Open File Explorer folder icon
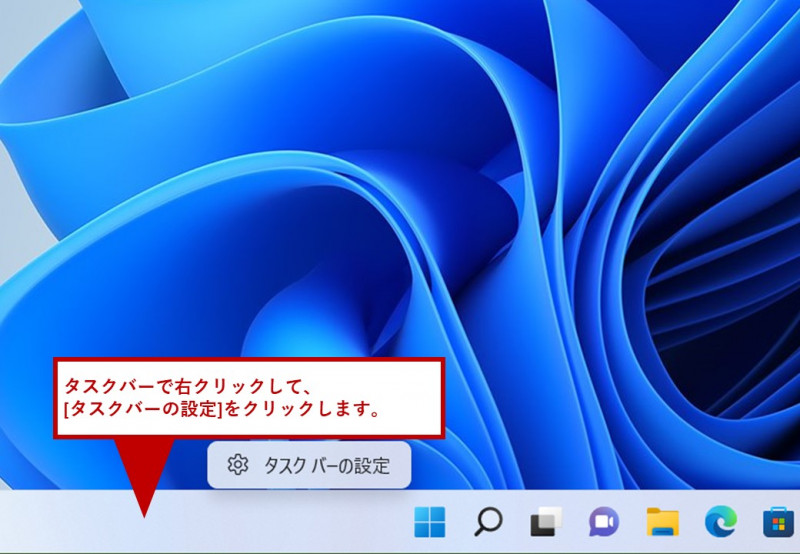The height and width of the screenshot is (554, 800). click(x=662, y=522)
